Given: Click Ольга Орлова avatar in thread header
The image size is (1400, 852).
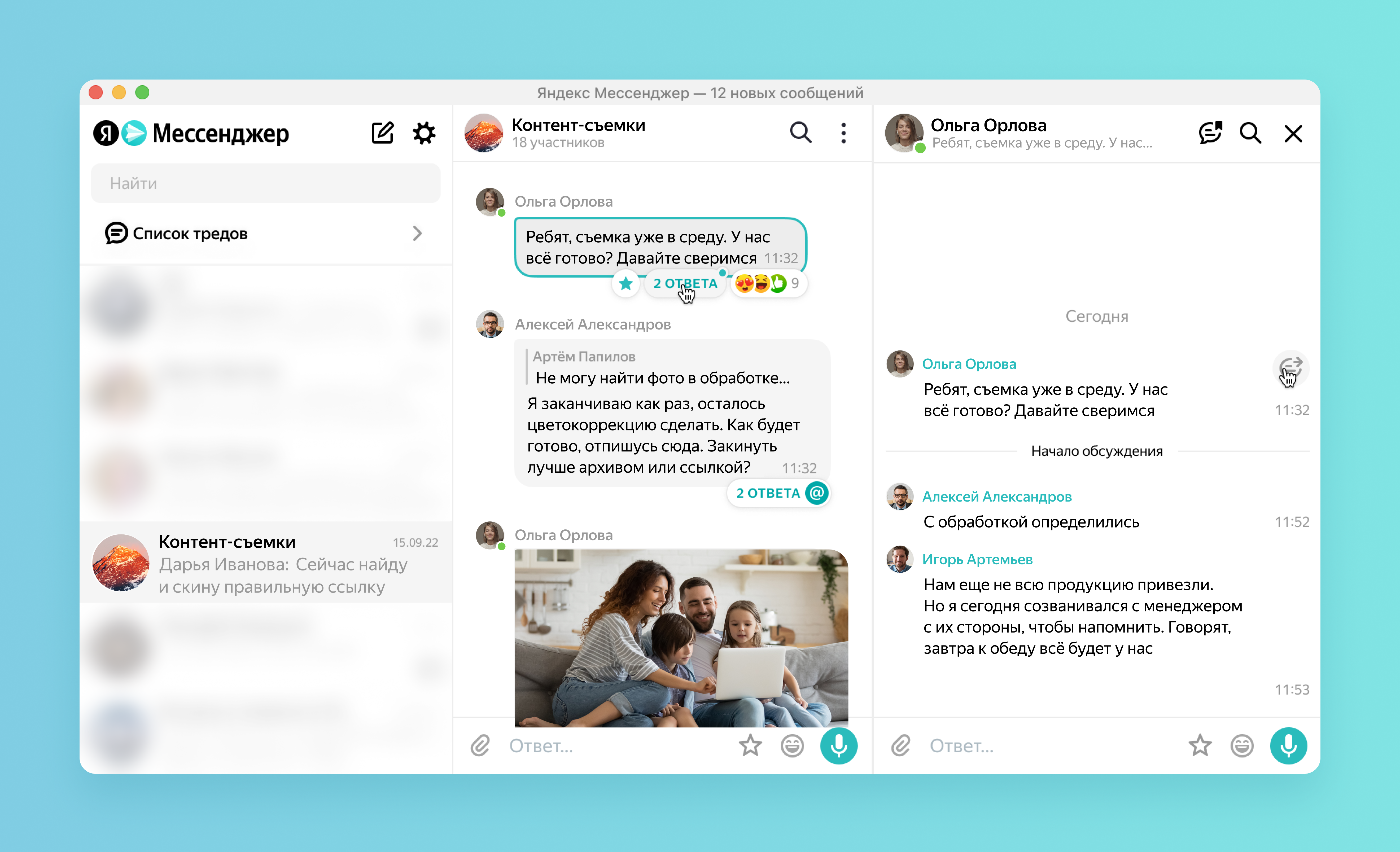Looking at the screenshot, I should tap(904, 133).
